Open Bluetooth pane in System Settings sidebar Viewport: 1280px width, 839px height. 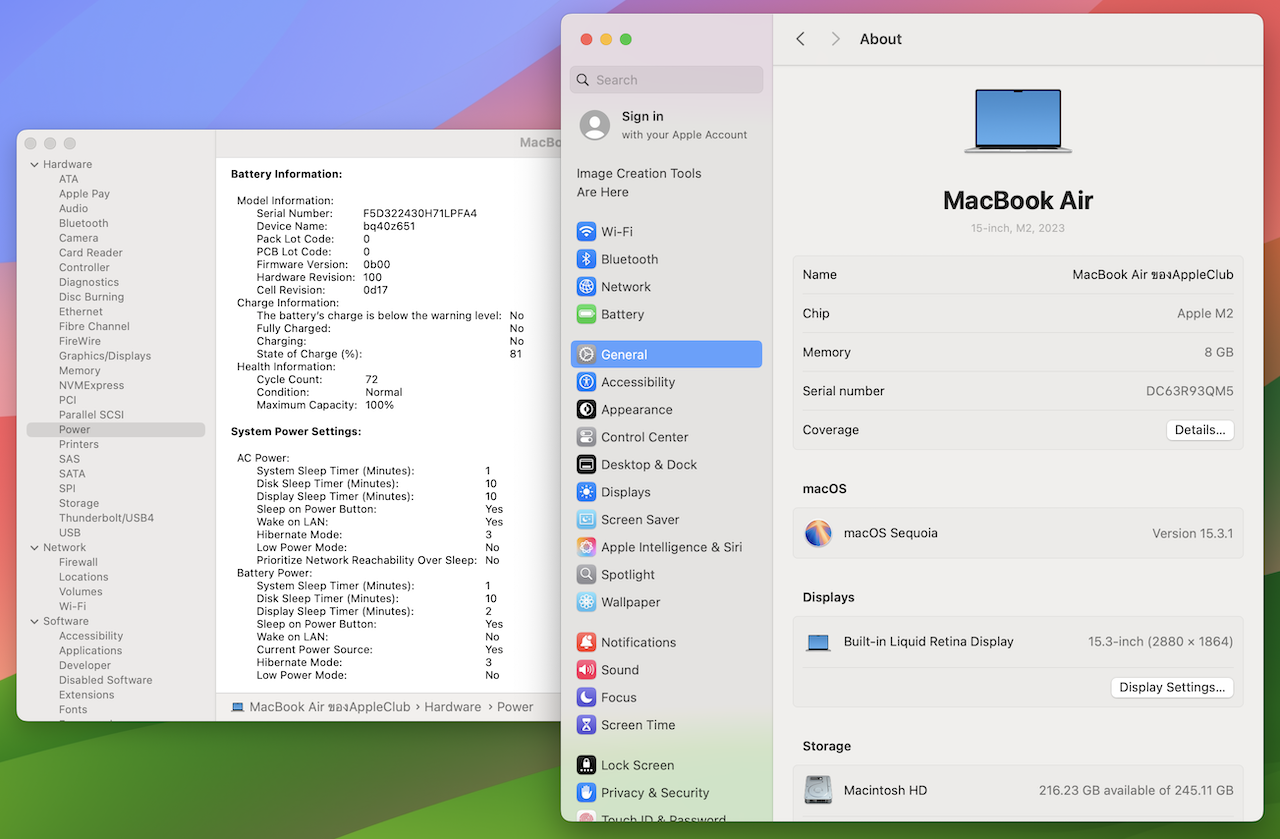click(666, 259)
